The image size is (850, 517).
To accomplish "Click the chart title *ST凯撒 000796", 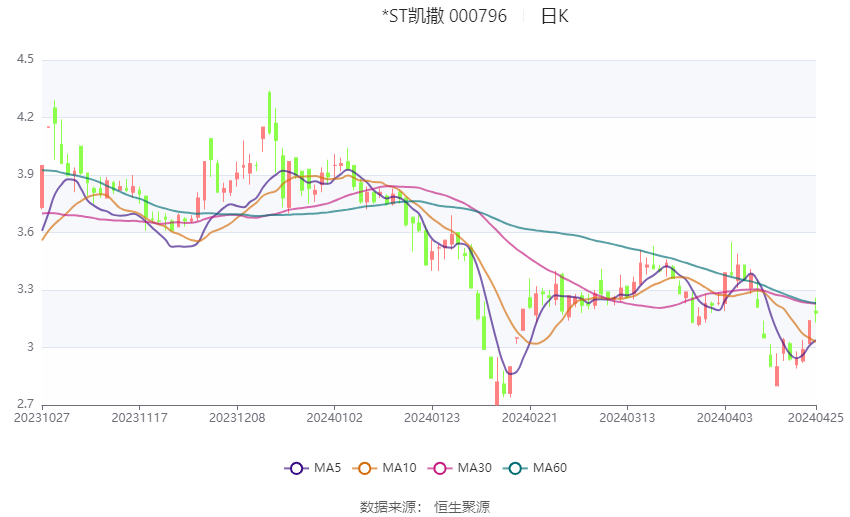I will point(444,16).
